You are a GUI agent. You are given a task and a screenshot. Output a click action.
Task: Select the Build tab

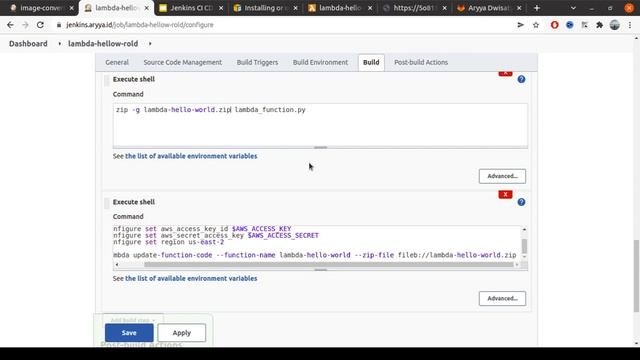[x=371, y=62]
